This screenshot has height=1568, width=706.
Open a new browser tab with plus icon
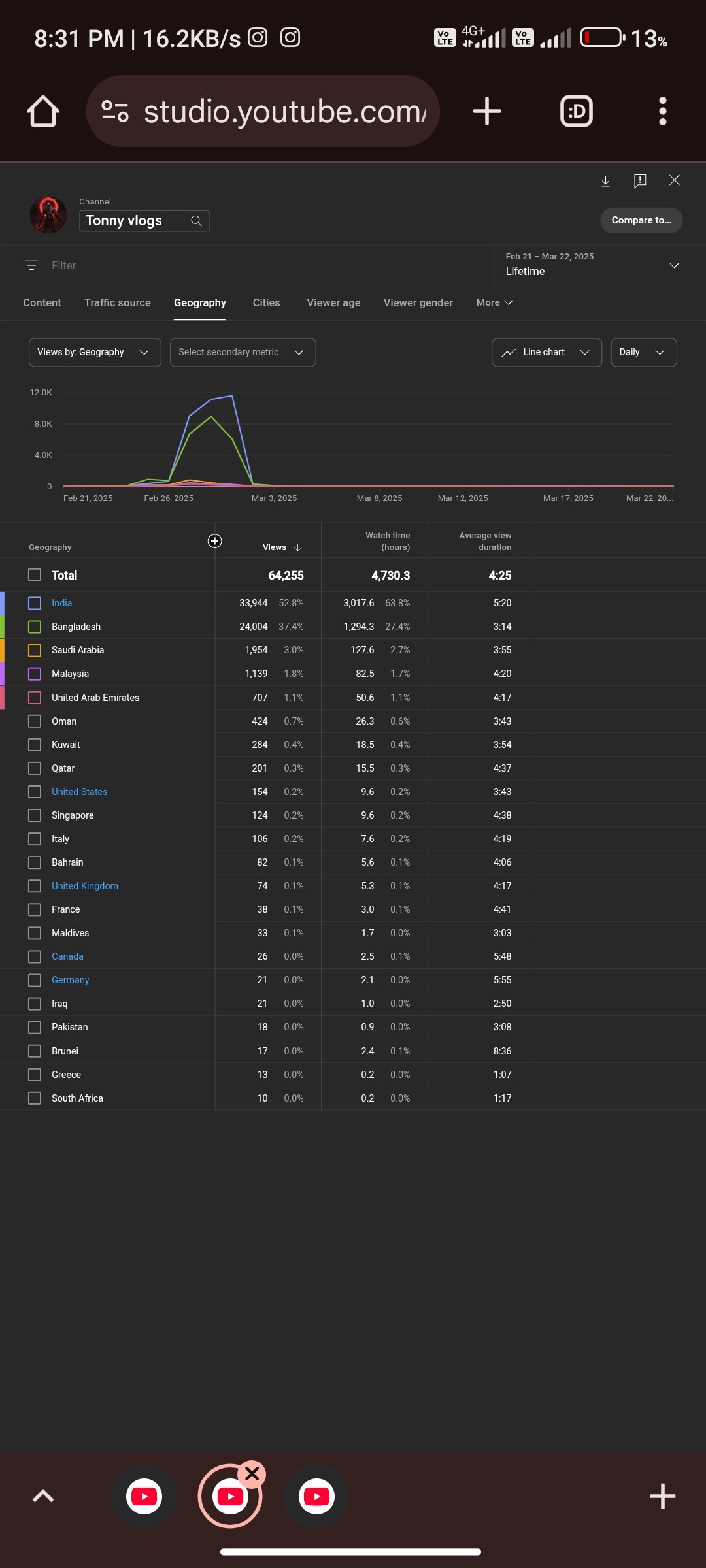pos(487,111)
